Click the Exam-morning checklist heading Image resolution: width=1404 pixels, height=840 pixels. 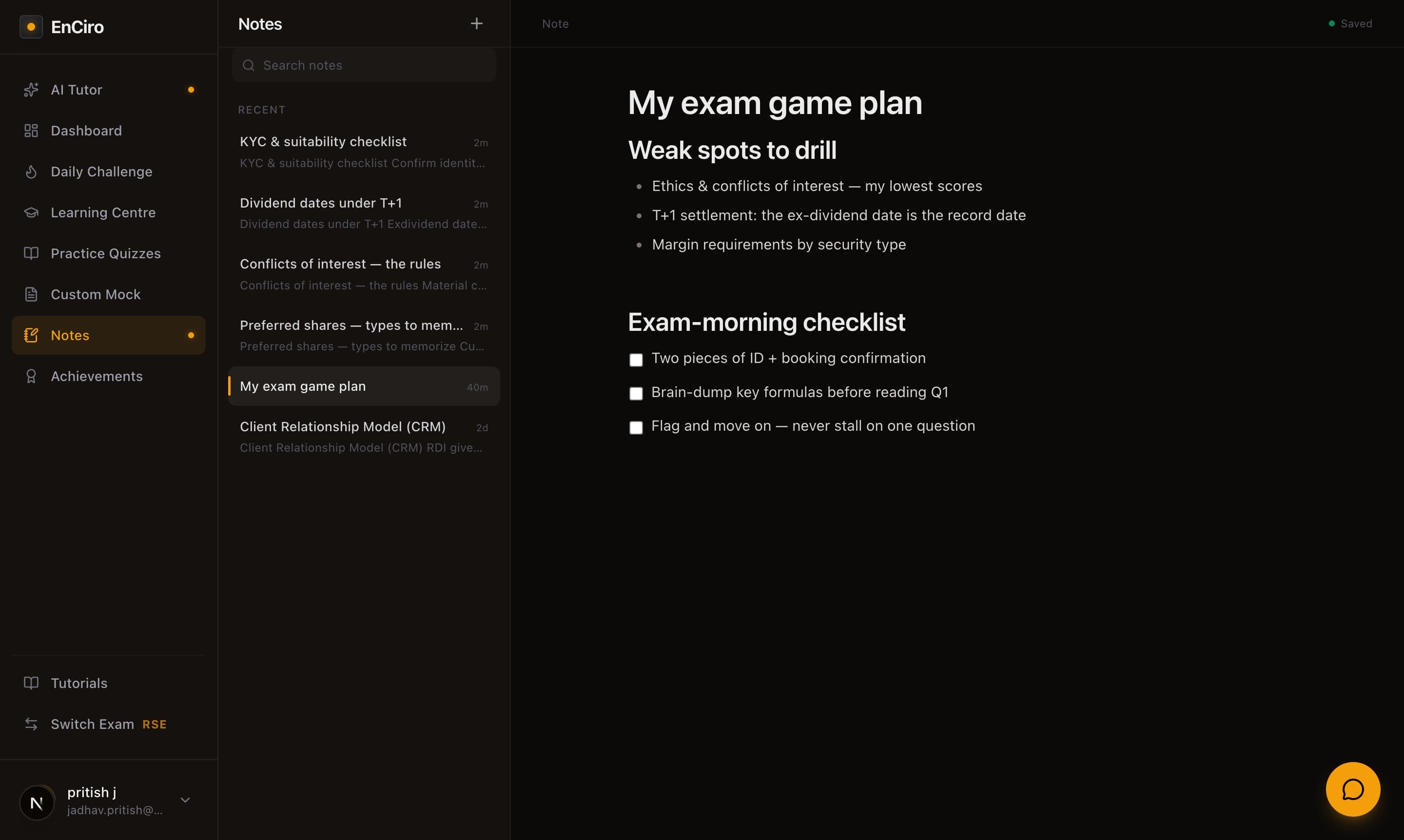[x=766, y=322]
